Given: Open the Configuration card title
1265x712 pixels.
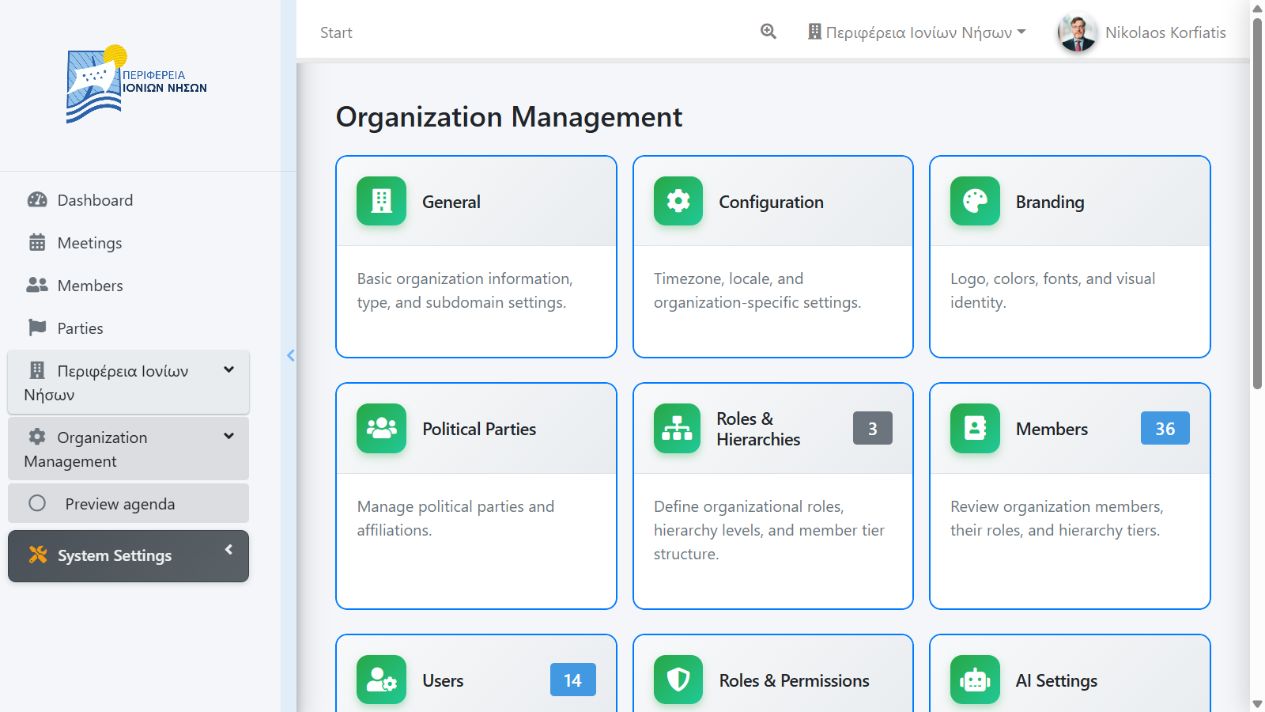Looking at the screenshot, I should coord(771,201).
